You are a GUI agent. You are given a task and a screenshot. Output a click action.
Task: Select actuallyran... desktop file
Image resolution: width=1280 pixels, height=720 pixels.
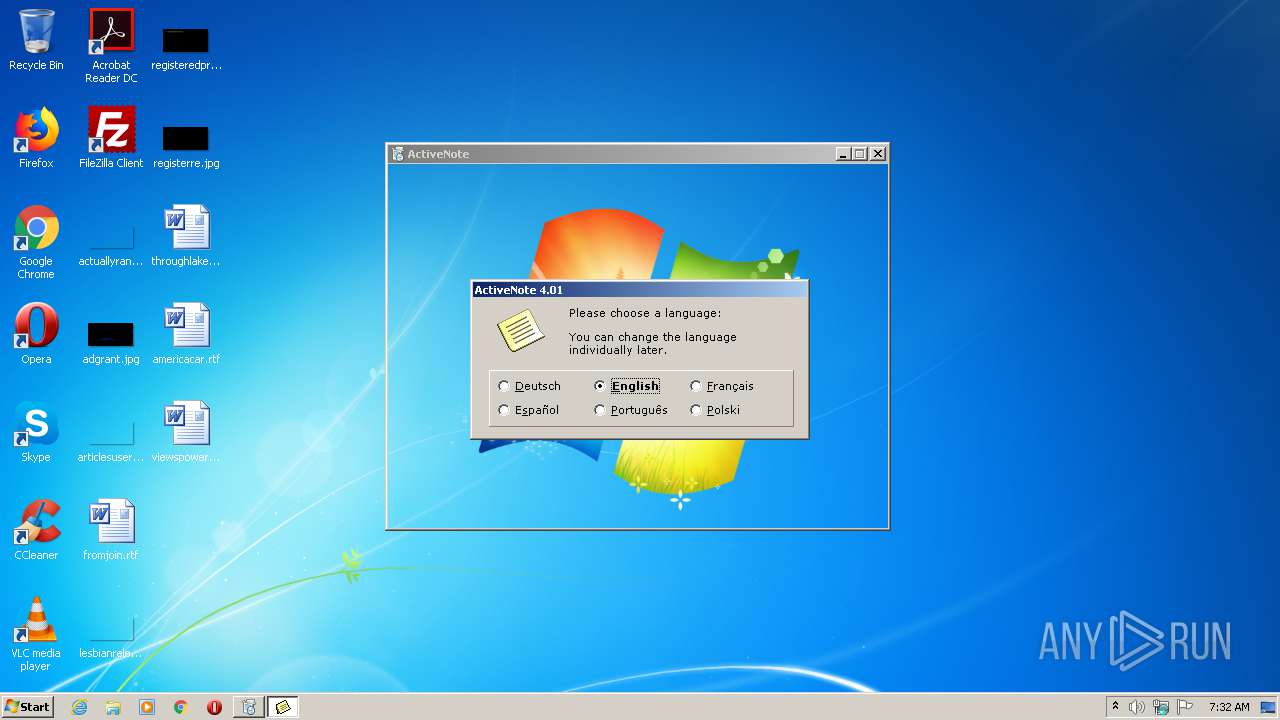[111, 246]
